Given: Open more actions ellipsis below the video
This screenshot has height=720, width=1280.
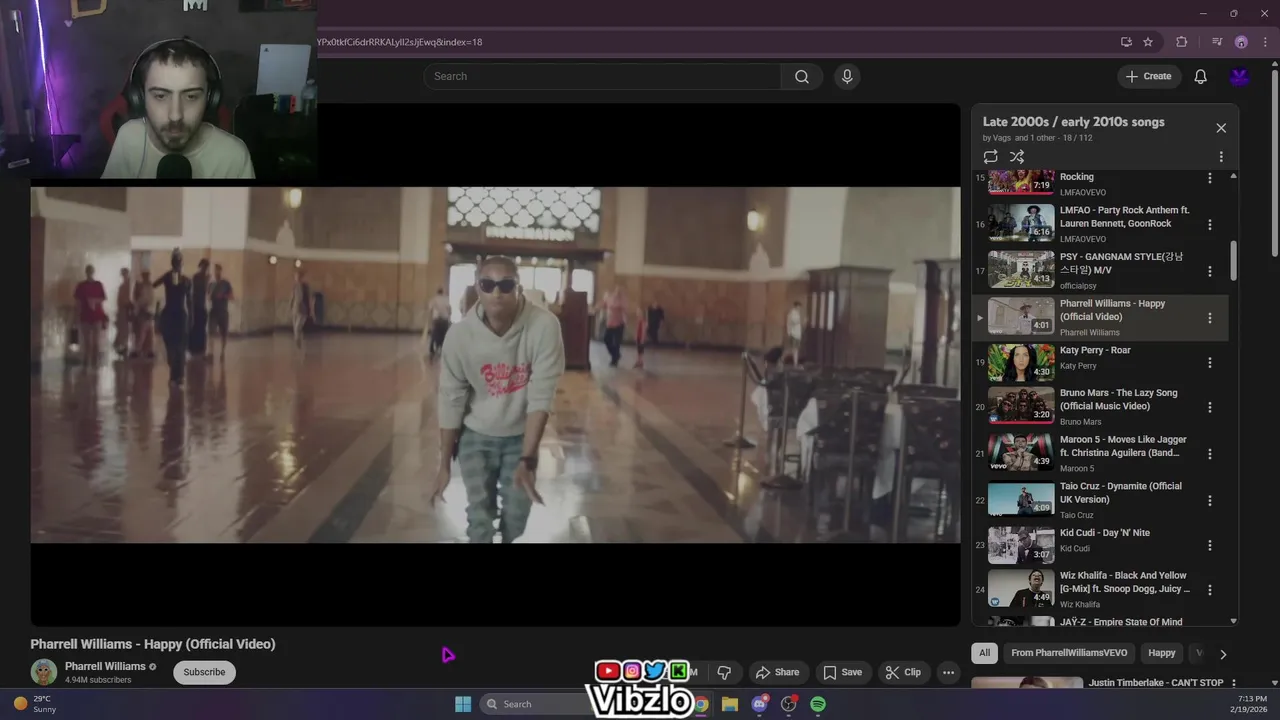Looking at the screenshot, I should point(949,672).
